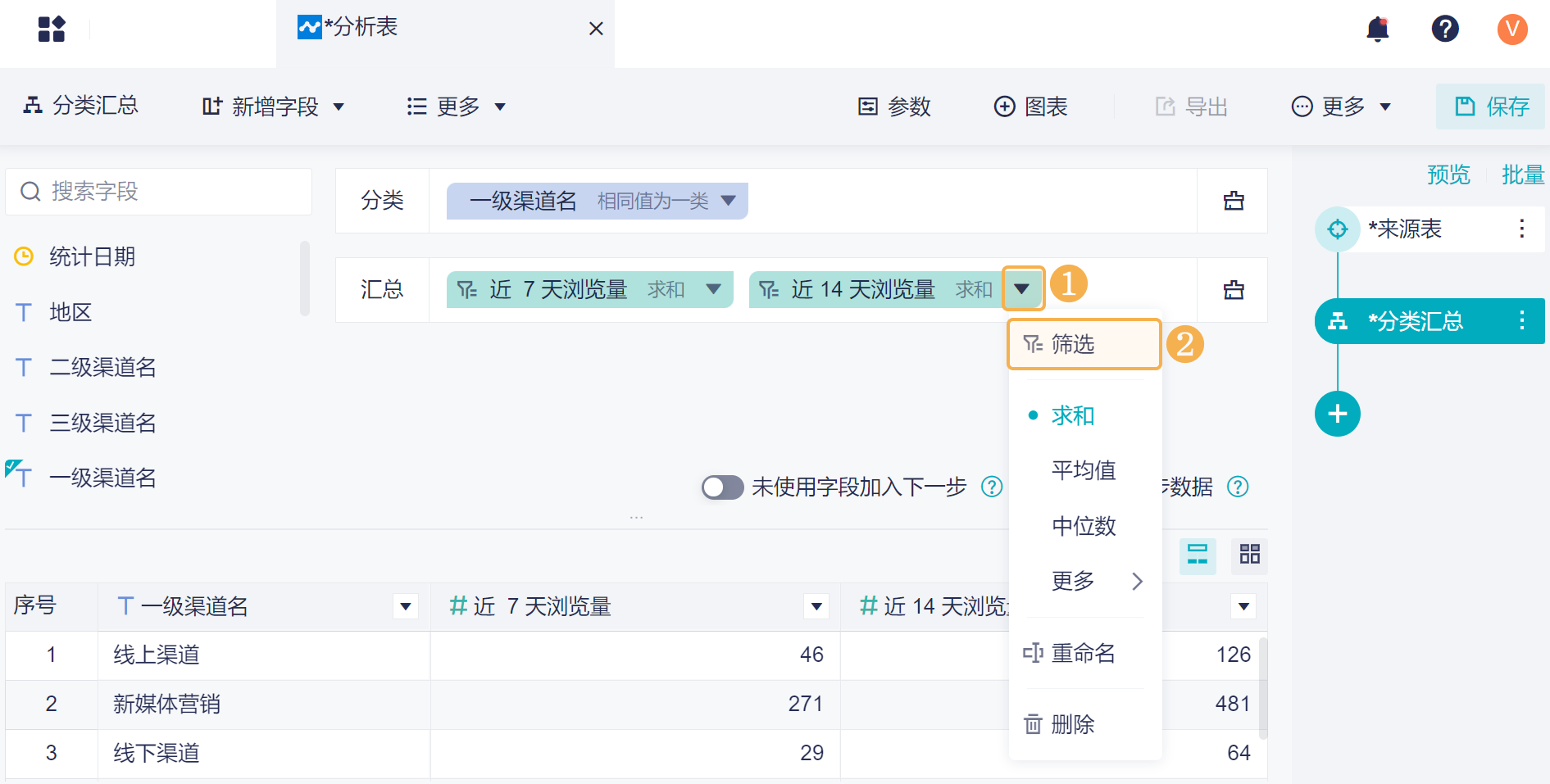Toggle 未使用字段加入下一步 switch

click(x=722, y=487)
